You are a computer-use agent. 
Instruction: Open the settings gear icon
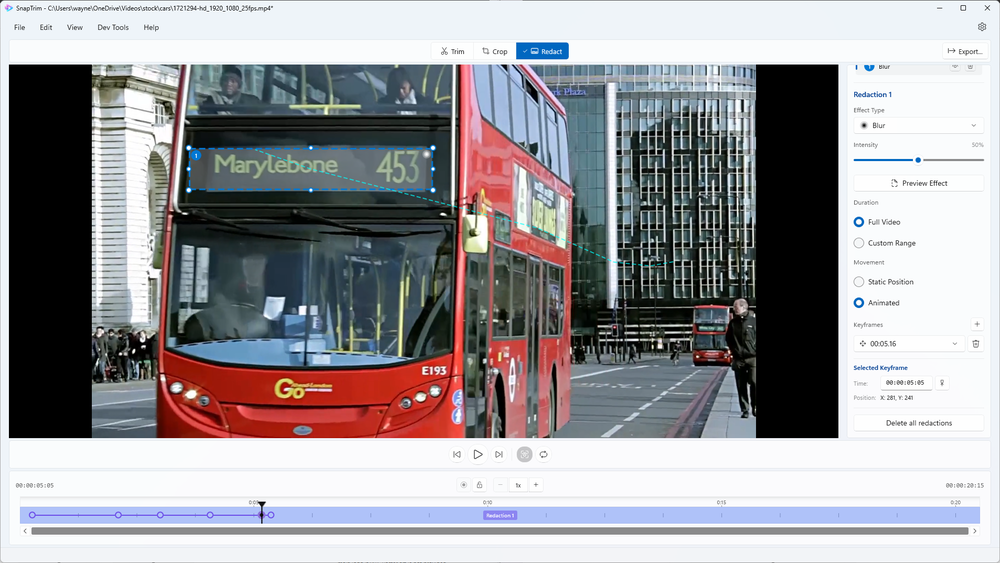982,27
